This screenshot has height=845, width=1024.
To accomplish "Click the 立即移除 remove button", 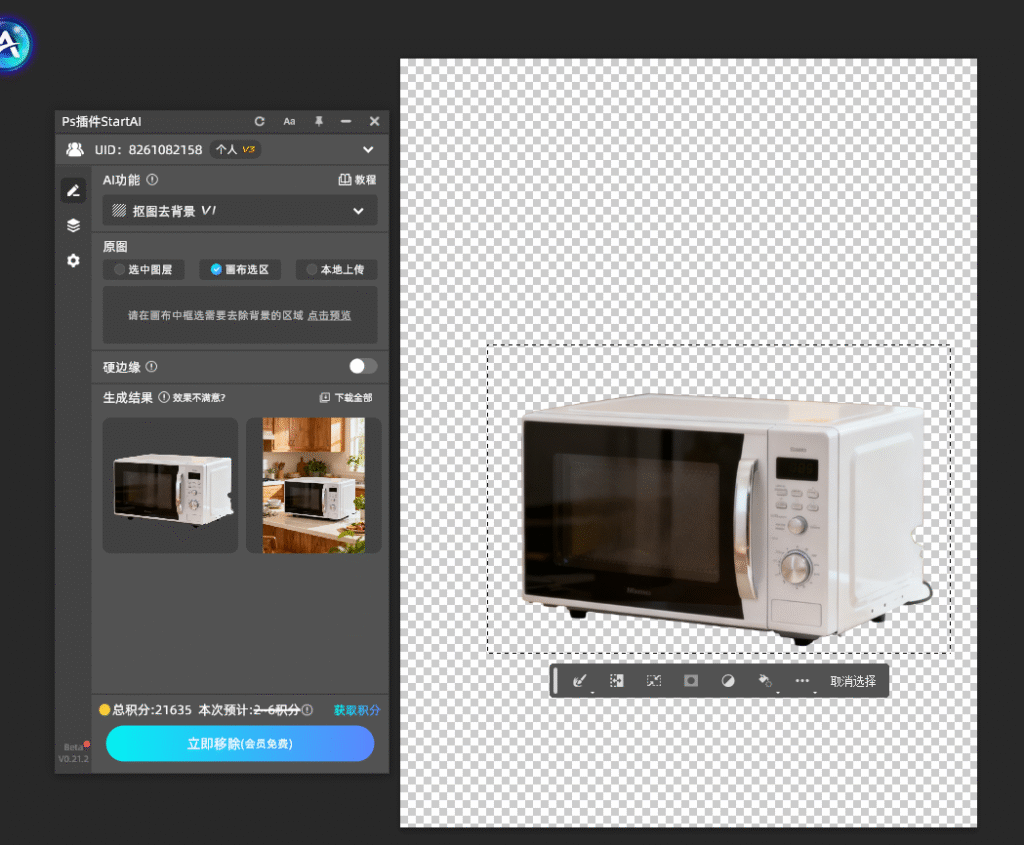I will pos(240,744).
